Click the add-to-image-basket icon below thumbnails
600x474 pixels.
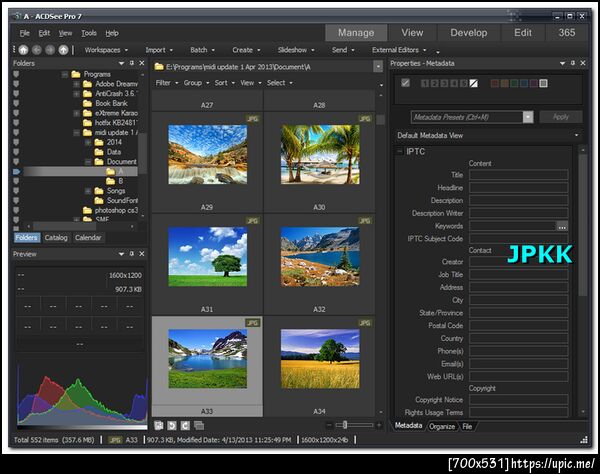[159, 425]
